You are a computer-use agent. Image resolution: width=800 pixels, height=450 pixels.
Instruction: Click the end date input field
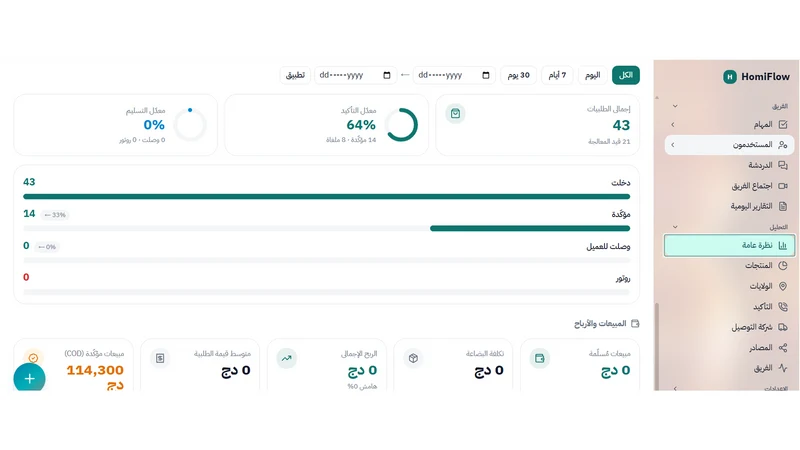(x=355, y=75)
